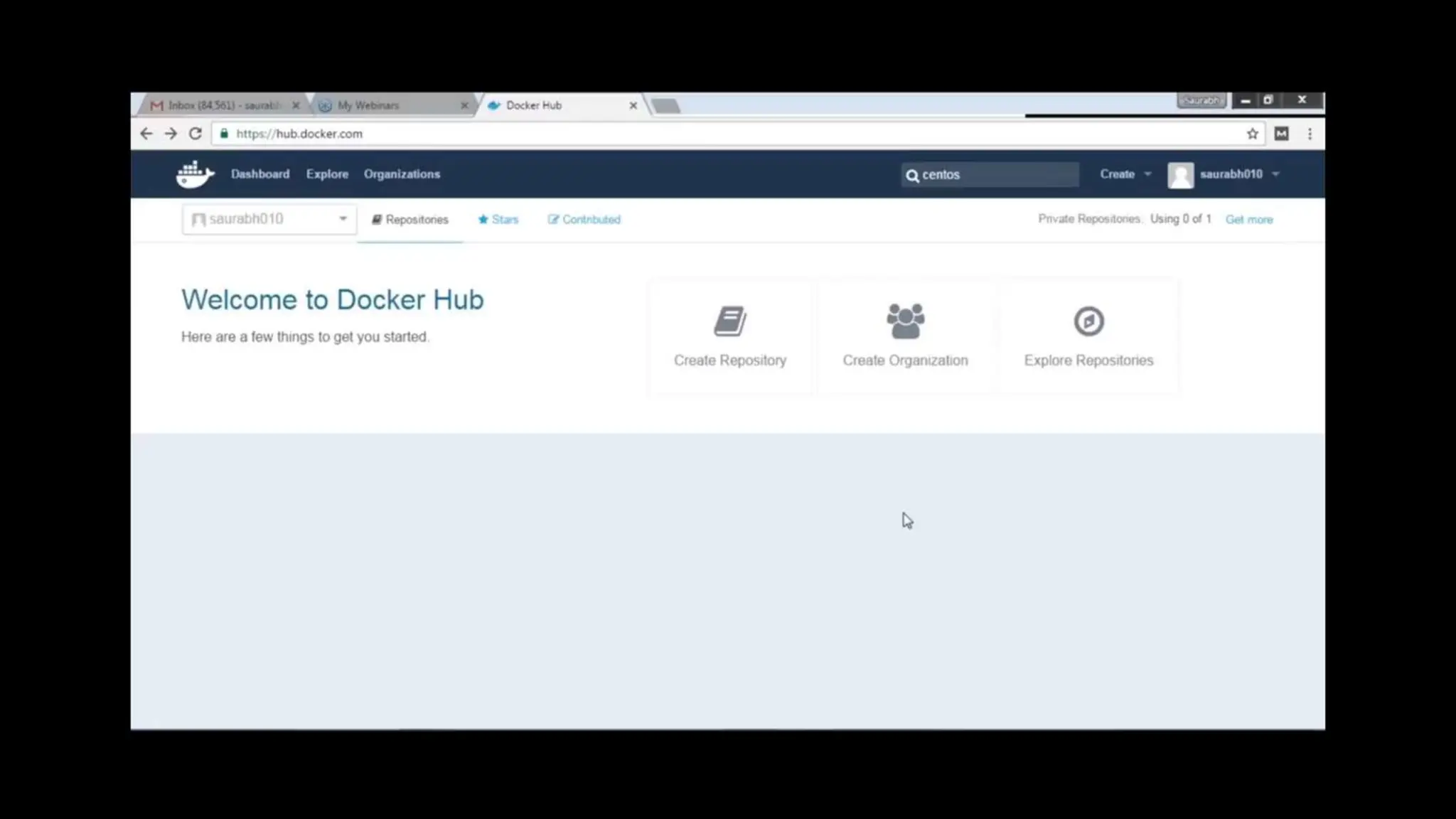This screenshot has width=1456, height=819.
Task: Click the Explore Repositories label
Action: (x=1088, y=360)
